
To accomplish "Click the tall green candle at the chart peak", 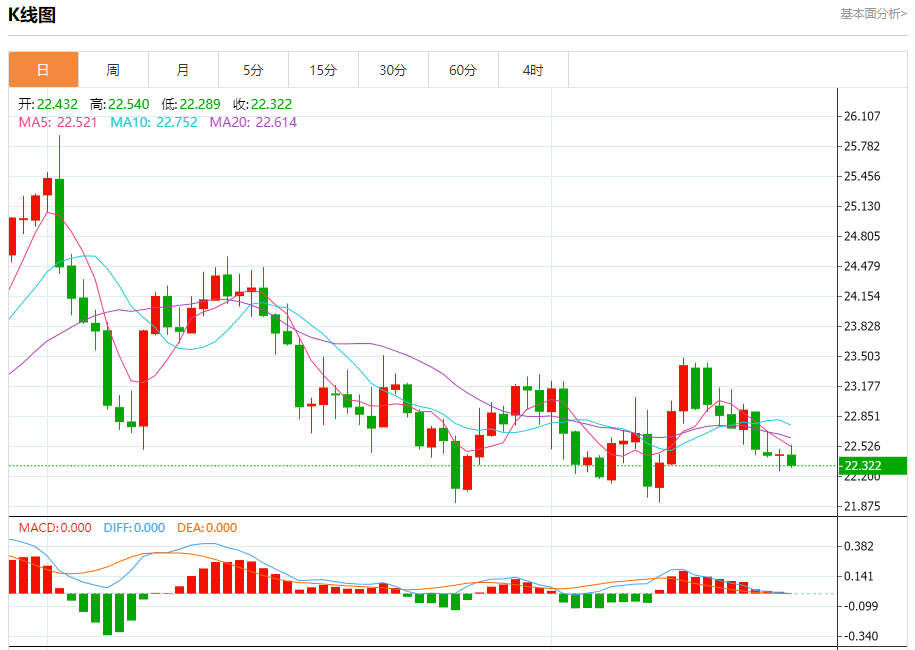I will click(59, 222).
